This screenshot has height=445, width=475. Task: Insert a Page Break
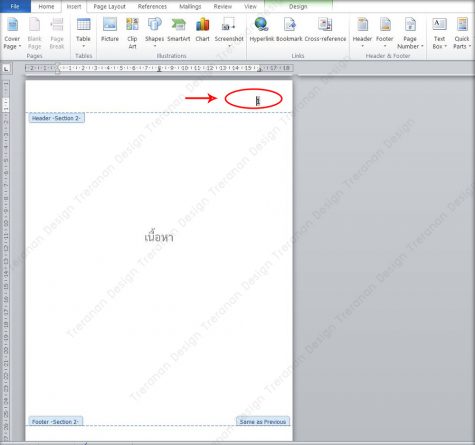[57, 33]
